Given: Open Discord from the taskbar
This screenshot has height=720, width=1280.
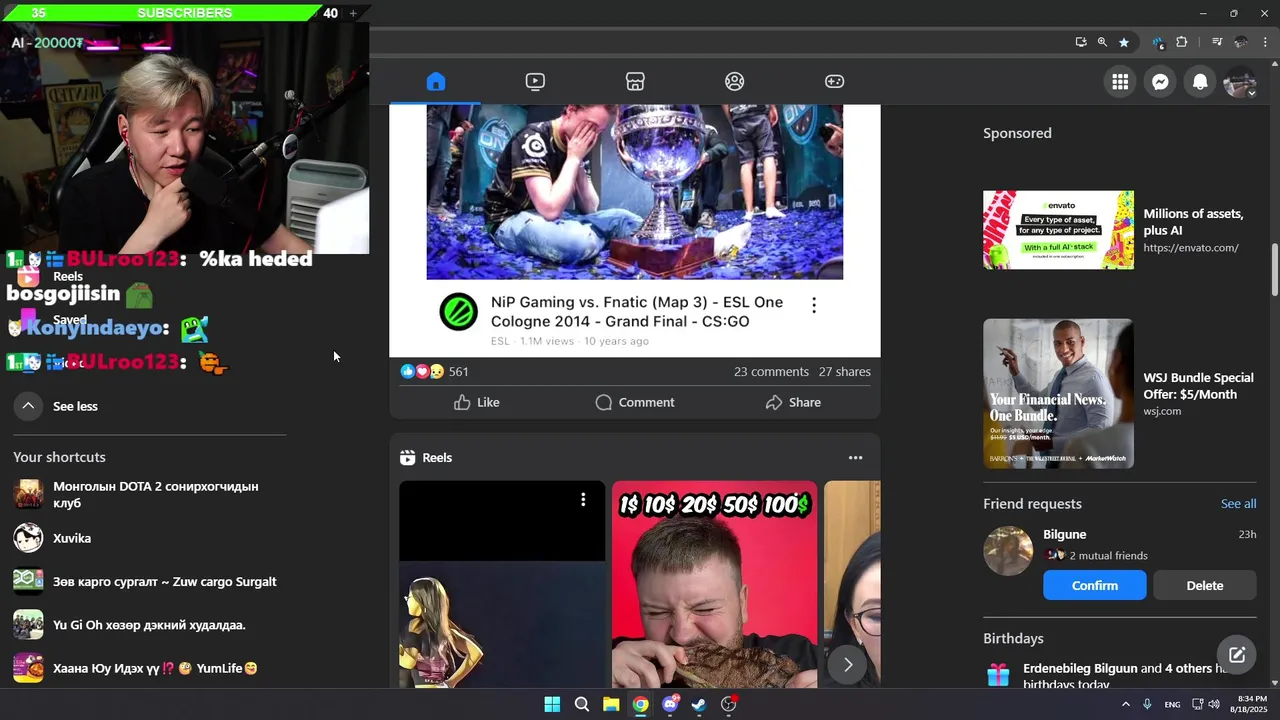Looking at the screenshot, I should click(670, 704).
